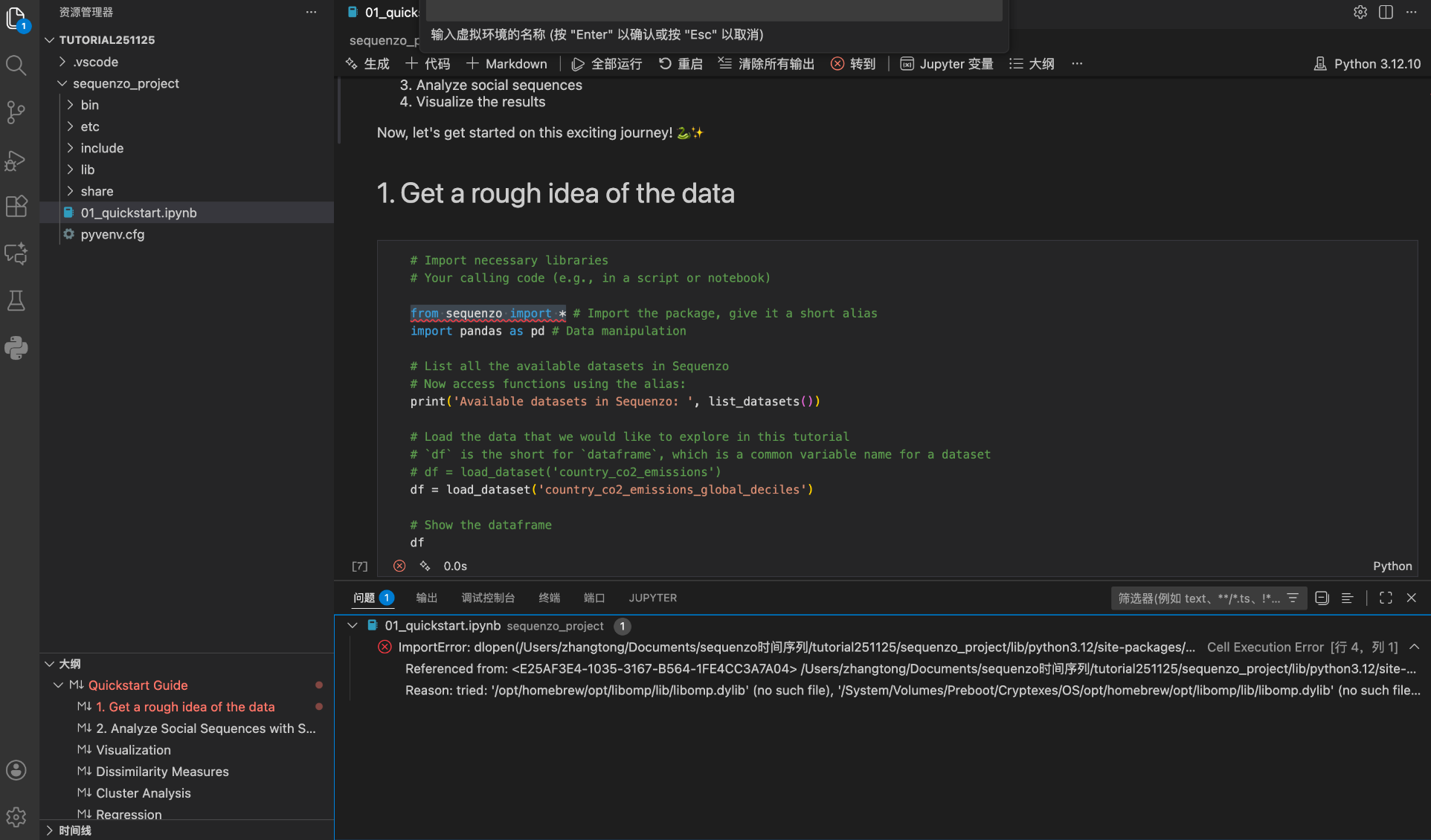Screen dimensions: 1431x840
Task: Click the Python 3.12.10 kernel selector
Action: pyautogui.click(x=1367, y=64)
